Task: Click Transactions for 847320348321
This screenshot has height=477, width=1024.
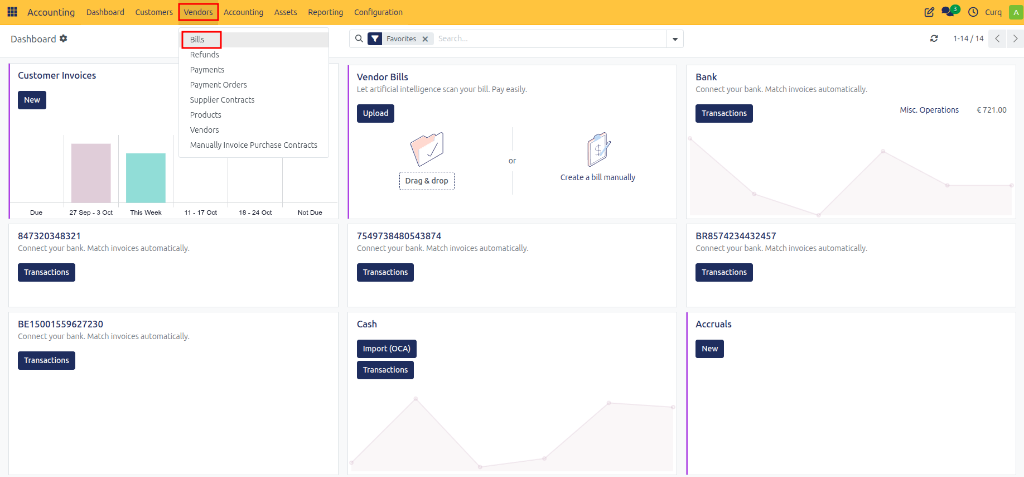Action: pos(46,272)
